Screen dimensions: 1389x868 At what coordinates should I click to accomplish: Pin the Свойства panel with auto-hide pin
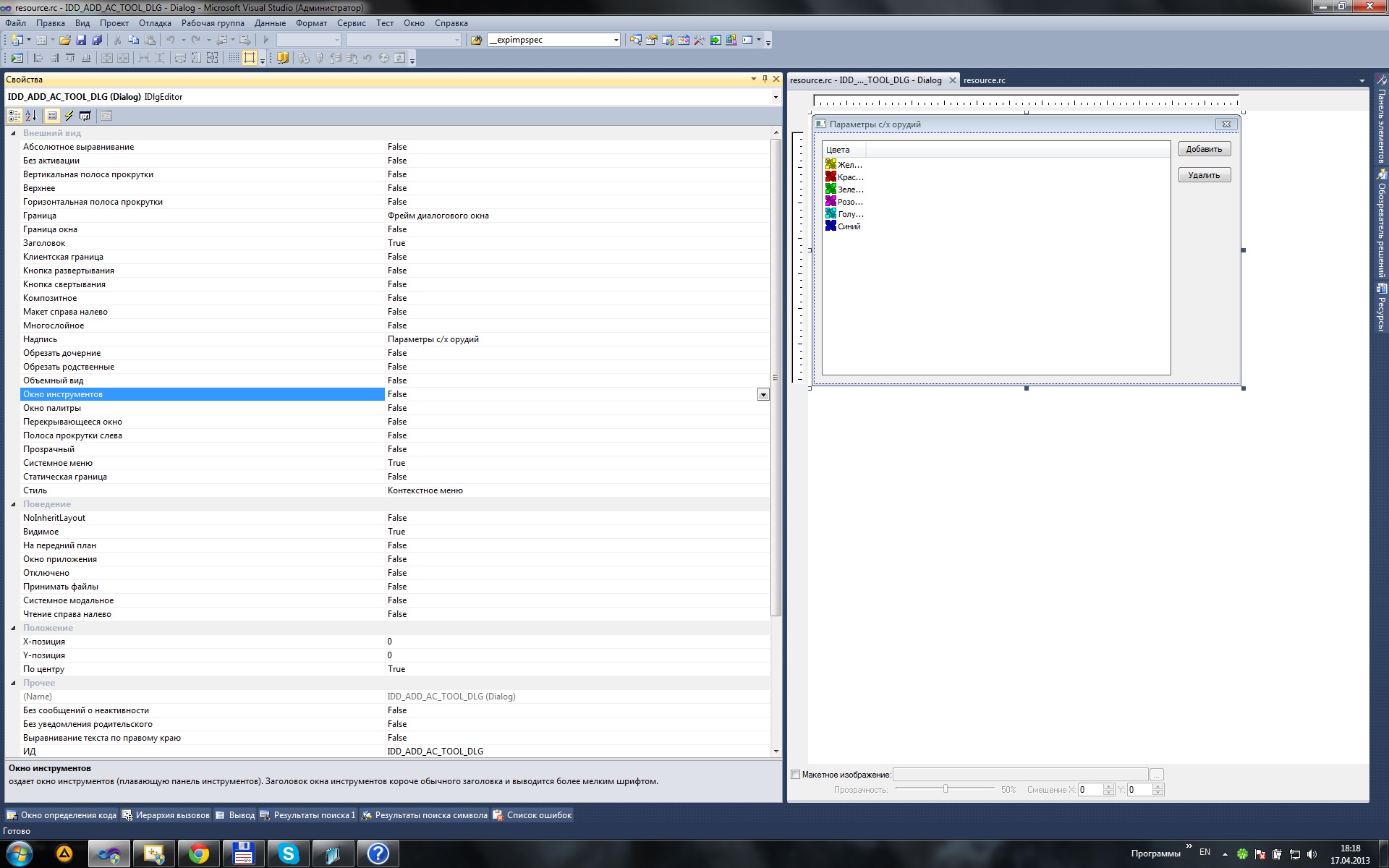pyautogui.click(x=765, y=79)
